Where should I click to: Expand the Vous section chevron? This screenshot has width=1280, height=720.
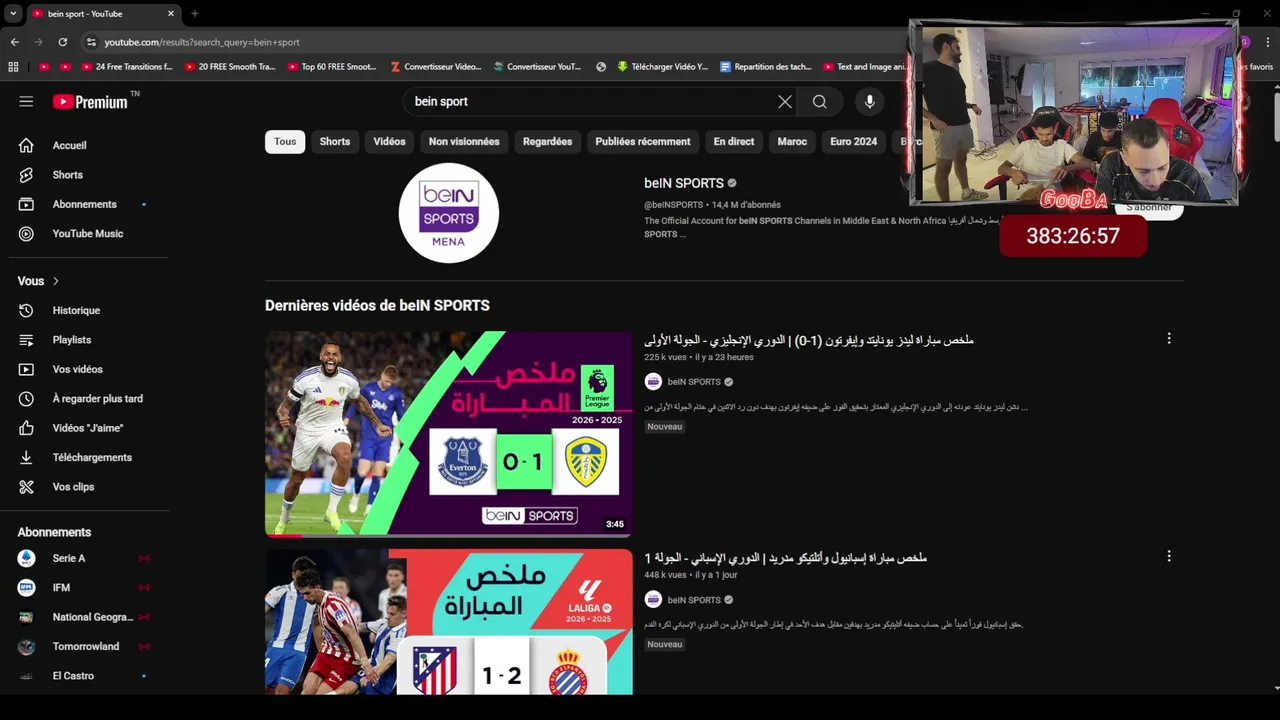click(x=56, y=281)
